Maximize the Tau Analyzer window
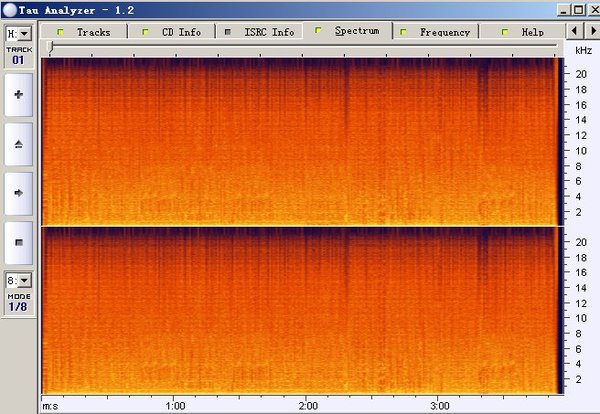This screenshot has width=600, height=414. tap(579, 10)
